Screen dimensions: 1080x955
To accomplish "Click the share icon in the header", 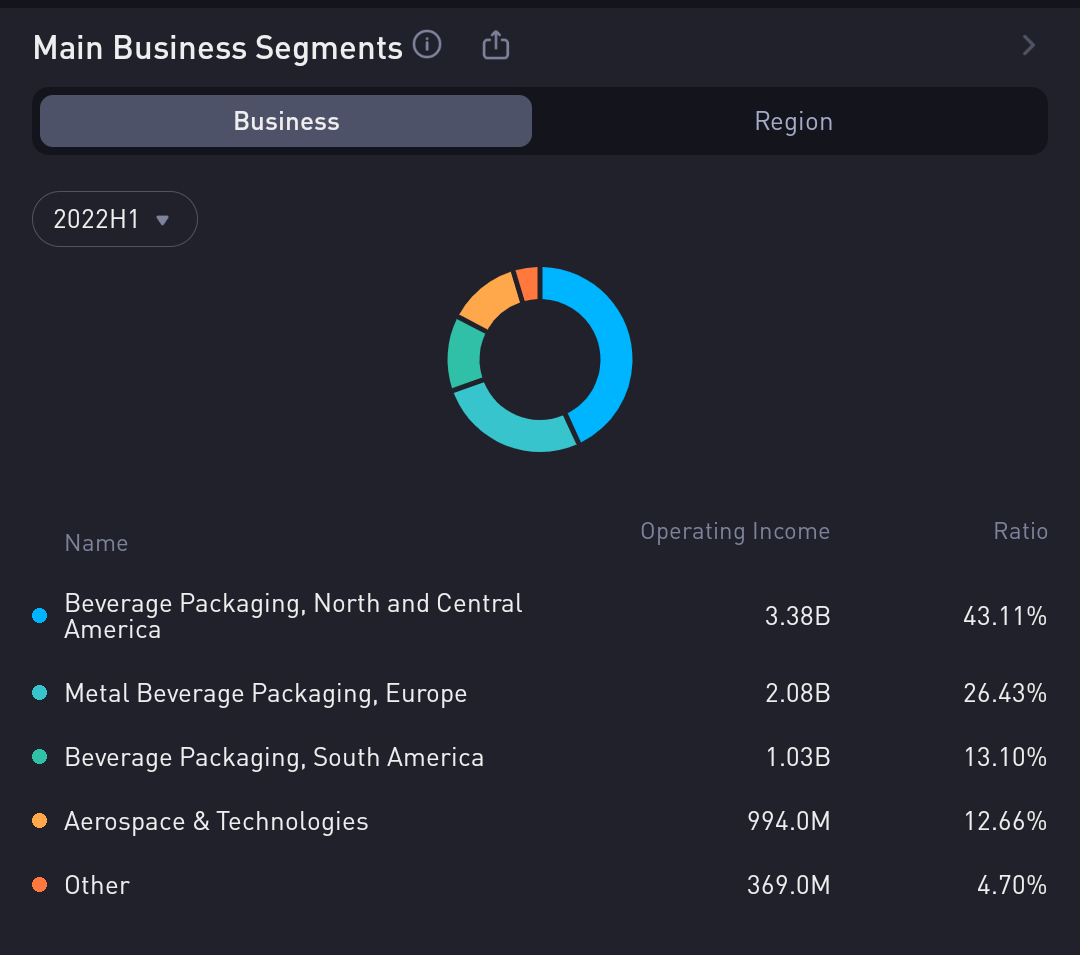I will click(x=496, y=45).
